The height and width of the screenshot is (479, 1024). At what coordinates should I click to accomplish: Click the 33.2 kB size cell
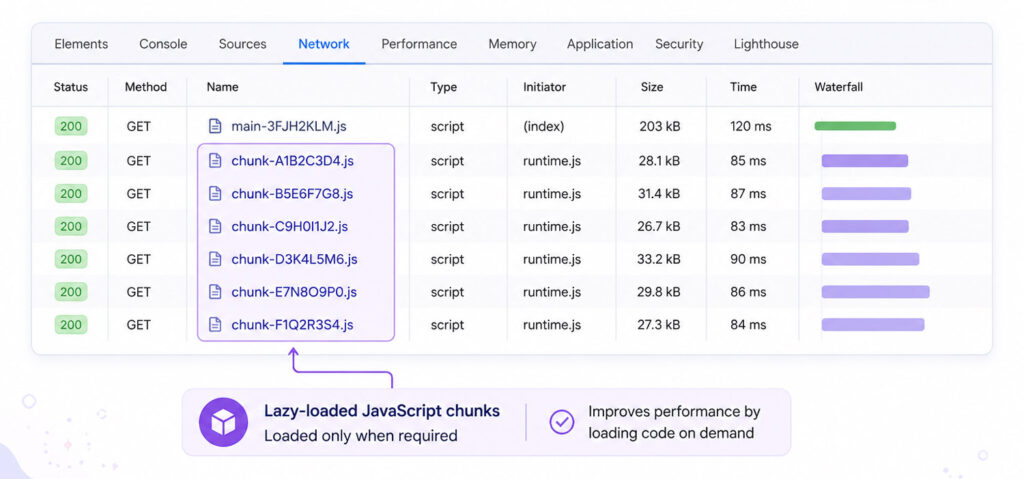(x=659, y=259)
